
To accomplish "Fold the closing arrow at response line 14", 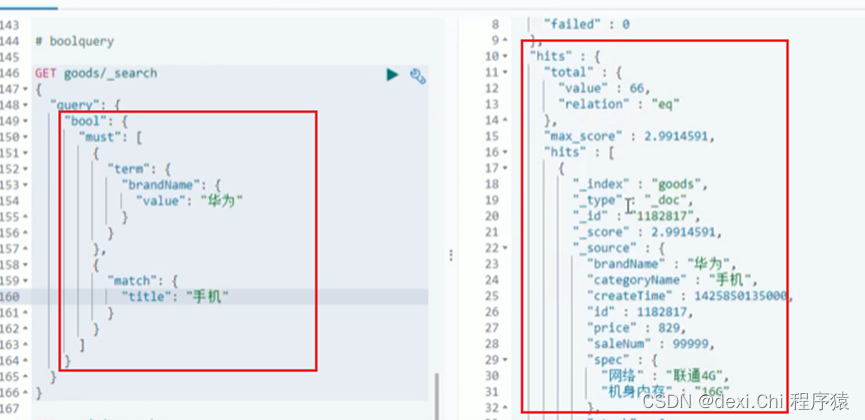I will [x=505, y=120].
